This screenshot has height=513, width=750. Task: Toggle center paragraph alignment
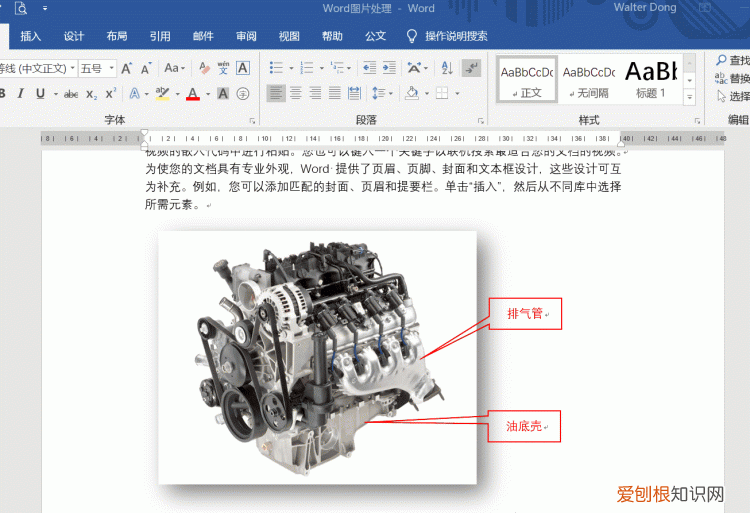(x=296, y=93)
